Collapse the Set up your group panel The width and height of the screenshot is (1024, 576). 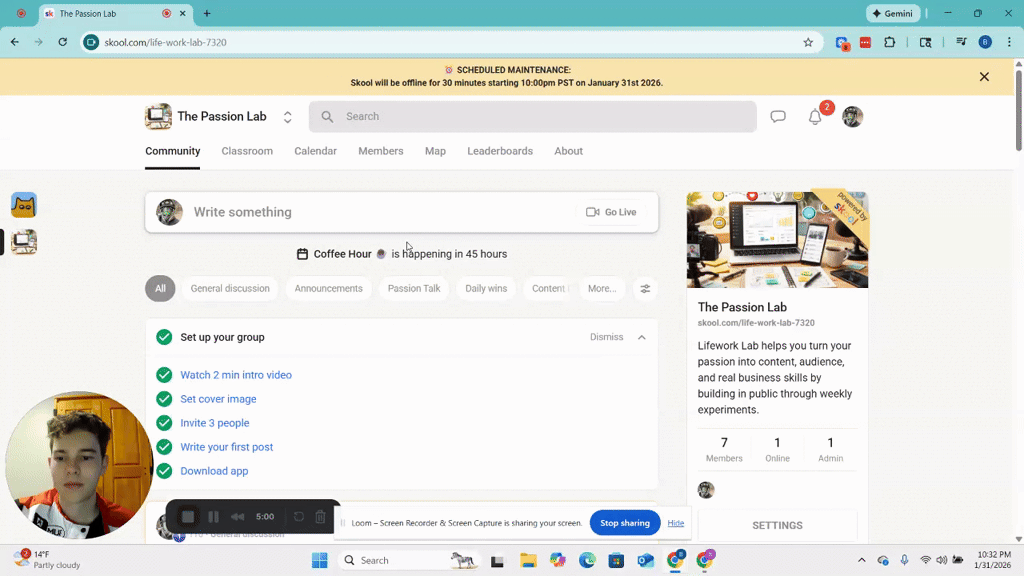click(642, 338)
